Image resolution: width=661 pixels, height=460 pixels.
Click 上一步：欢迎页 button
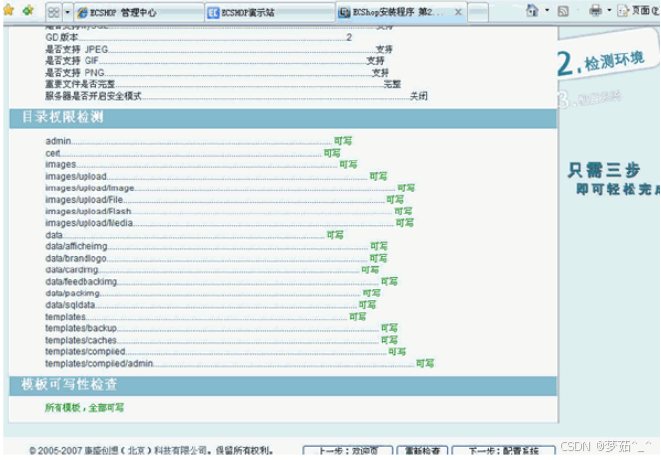click(348, 451)
